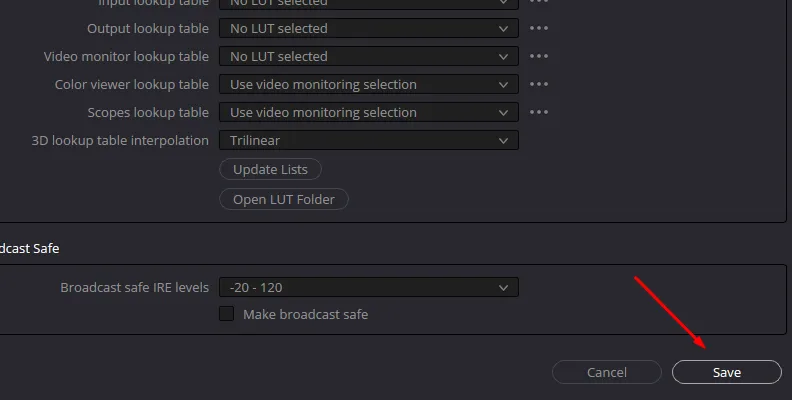Save the project settings
Viewport: 792px width, 400px height.
tap(727, 372)
